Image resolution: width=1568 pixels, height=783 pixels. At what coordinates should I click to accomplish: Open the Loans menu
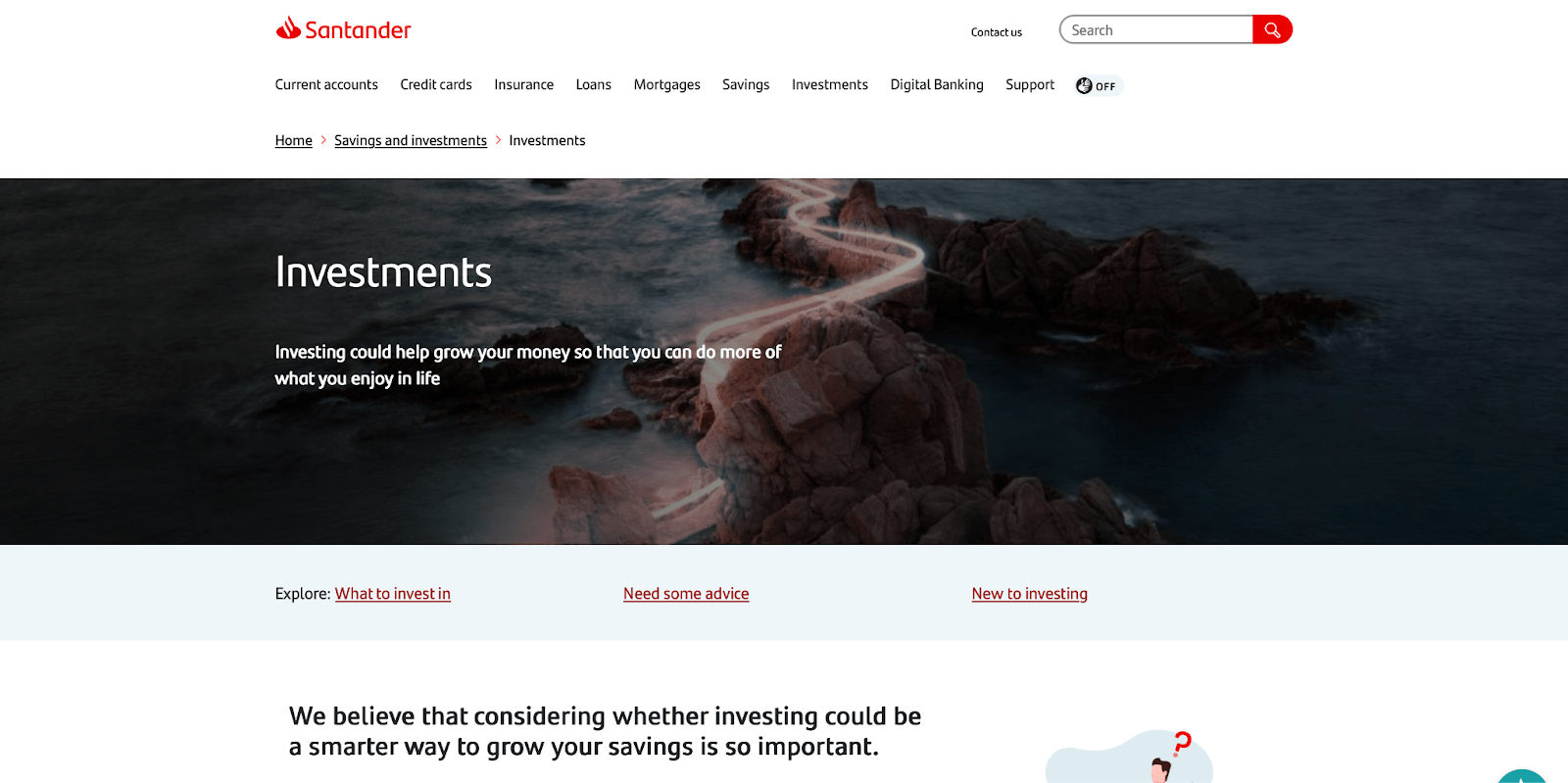click(x=594, y=85)
